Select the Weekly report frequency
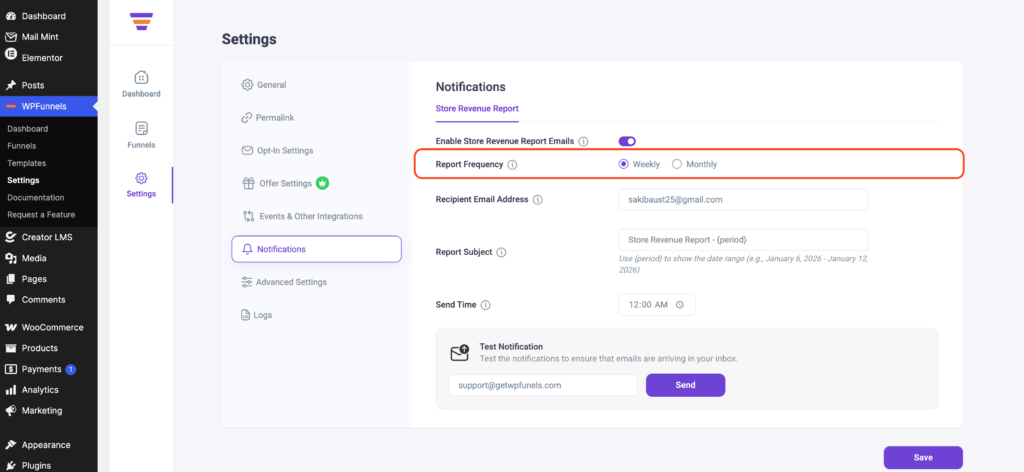Screen dimensions: 1024x472 (x=624, y=164)
